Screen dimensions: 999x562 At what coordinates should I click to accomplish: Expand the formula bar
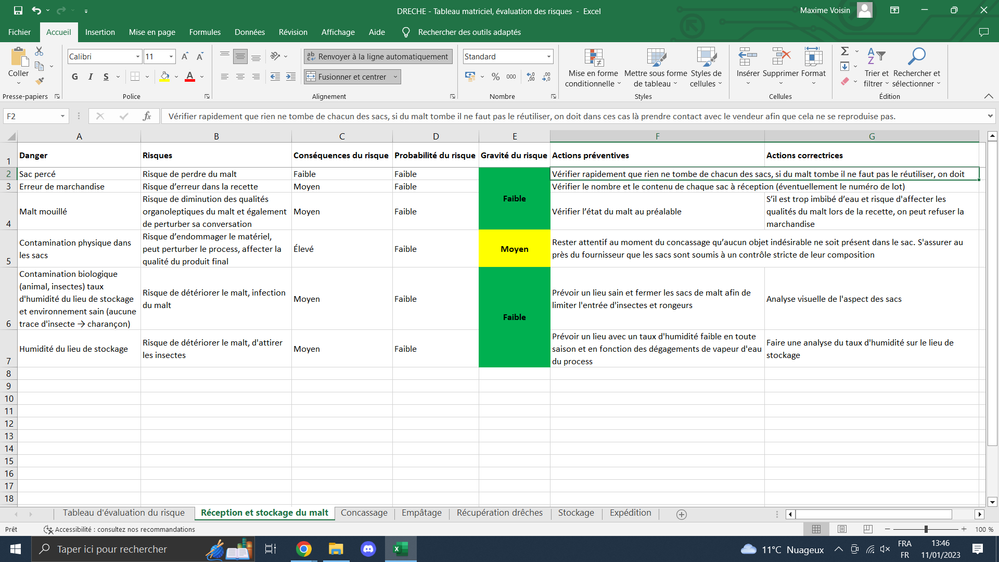click(990, 116)
